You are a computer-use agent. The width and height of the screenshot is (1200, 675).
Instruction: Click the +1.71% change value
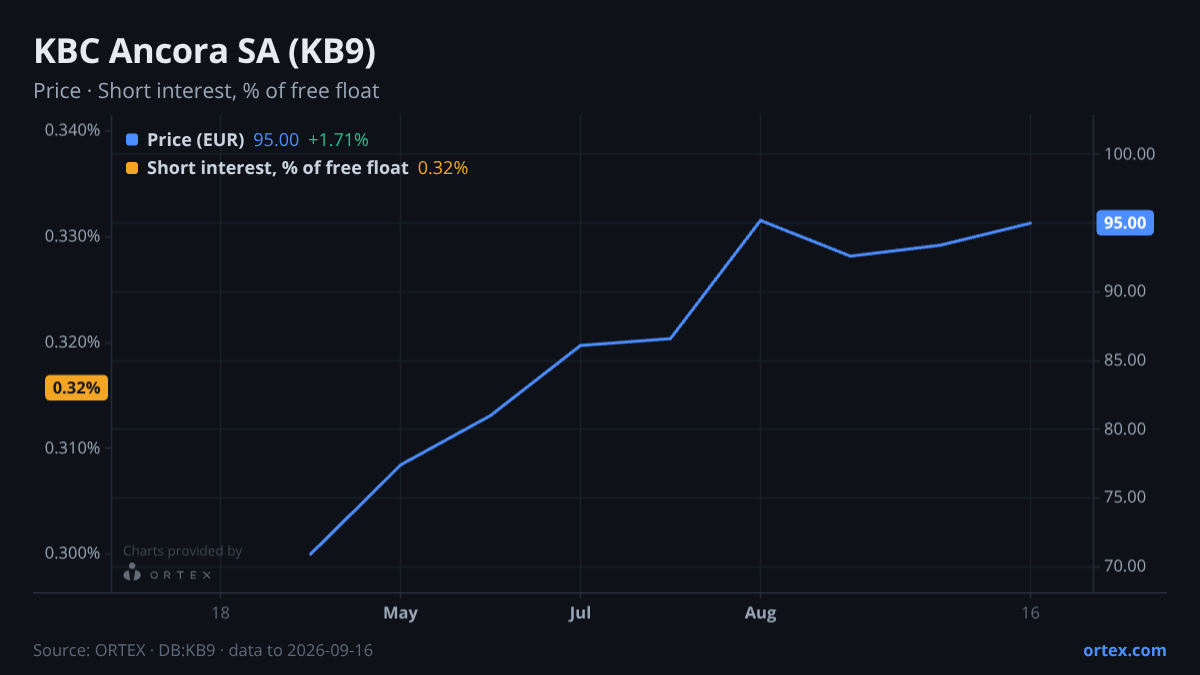click(338, 140)
